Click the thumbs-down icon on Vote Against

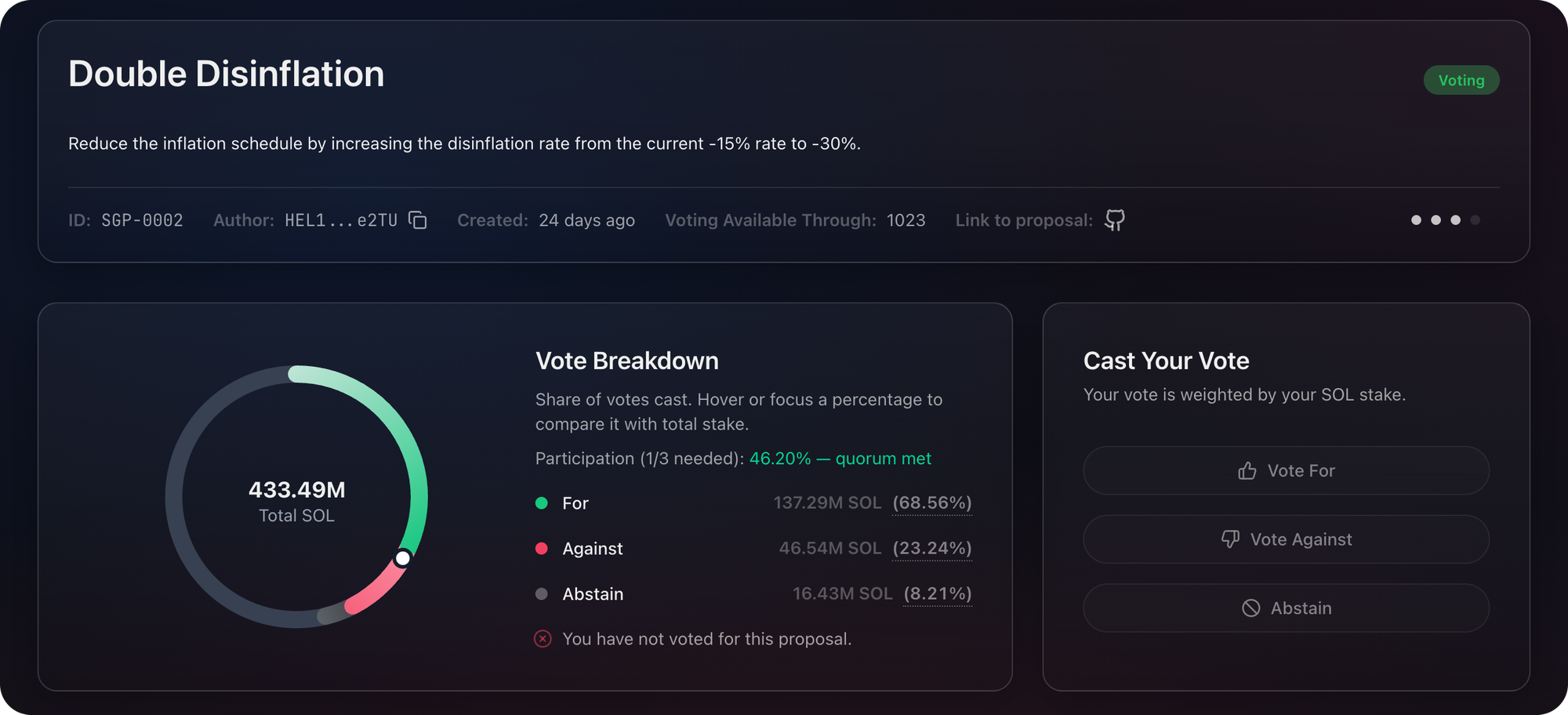1230,539
